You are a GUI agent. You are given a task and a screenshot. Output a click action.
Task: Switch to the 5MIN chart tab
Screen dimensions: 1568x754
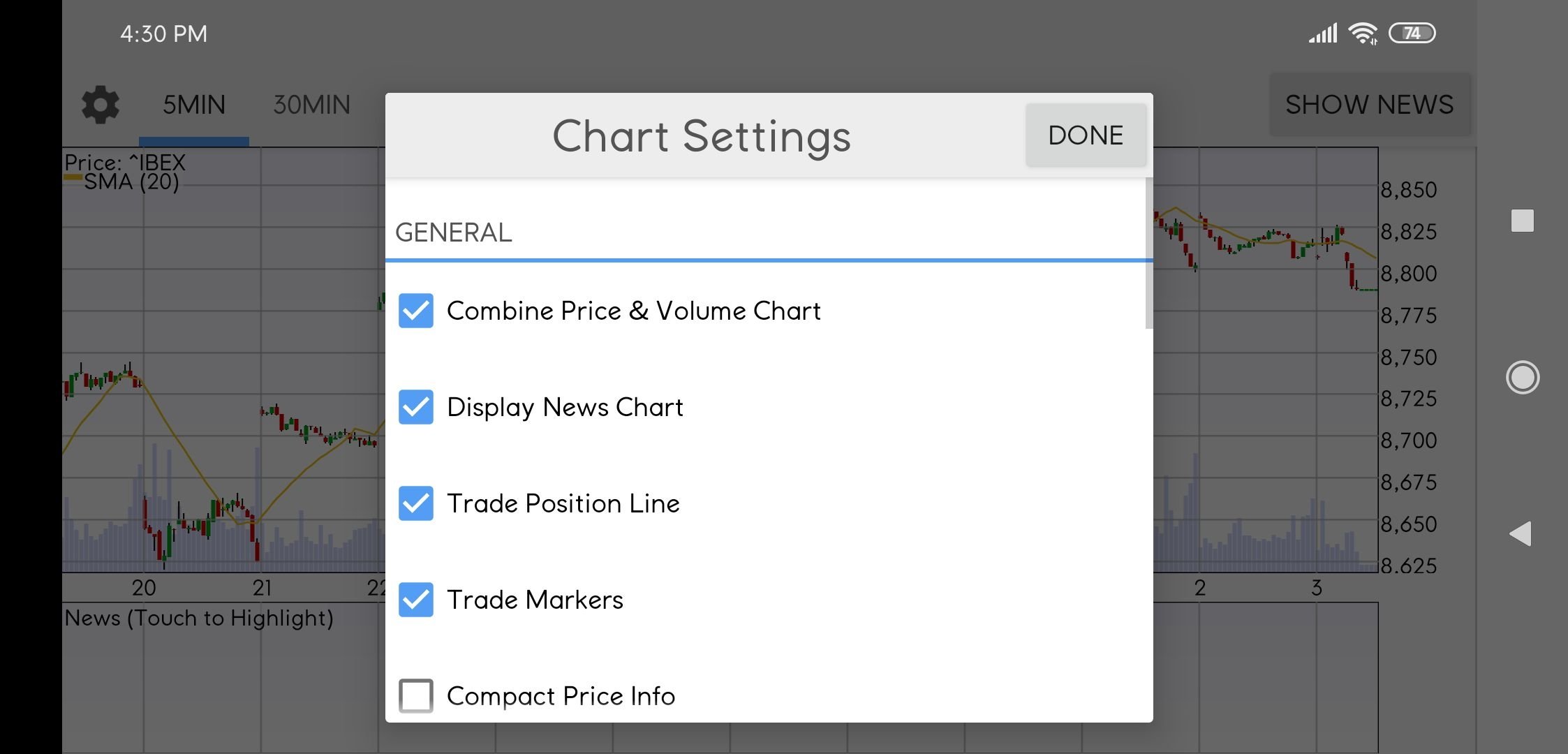click(x=194, y=105)
